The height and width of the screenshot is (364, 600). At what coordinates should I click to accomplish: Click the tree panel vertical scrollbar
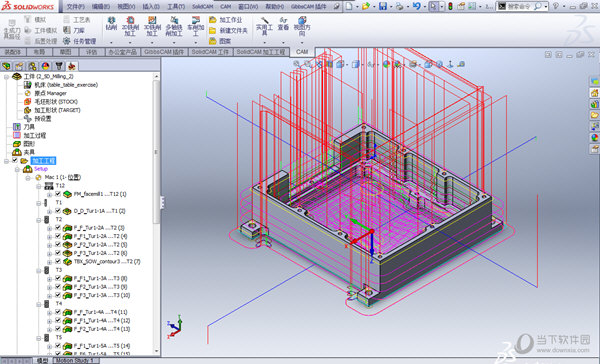click(156, 151)
